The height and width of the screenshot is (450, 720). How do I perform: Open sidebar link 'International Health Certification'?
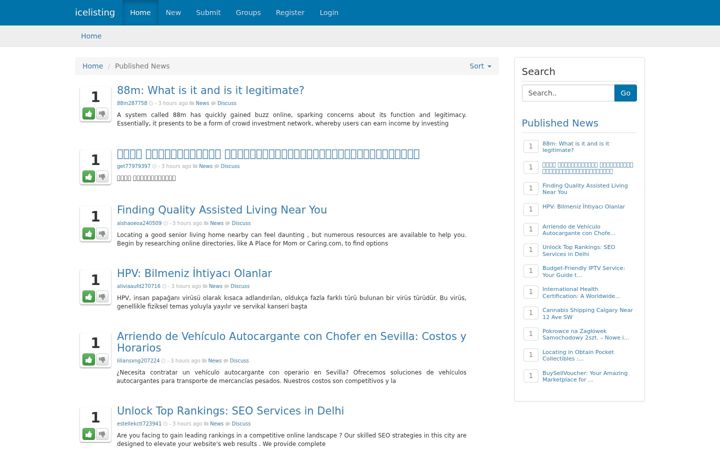click(x=581, y=292)
